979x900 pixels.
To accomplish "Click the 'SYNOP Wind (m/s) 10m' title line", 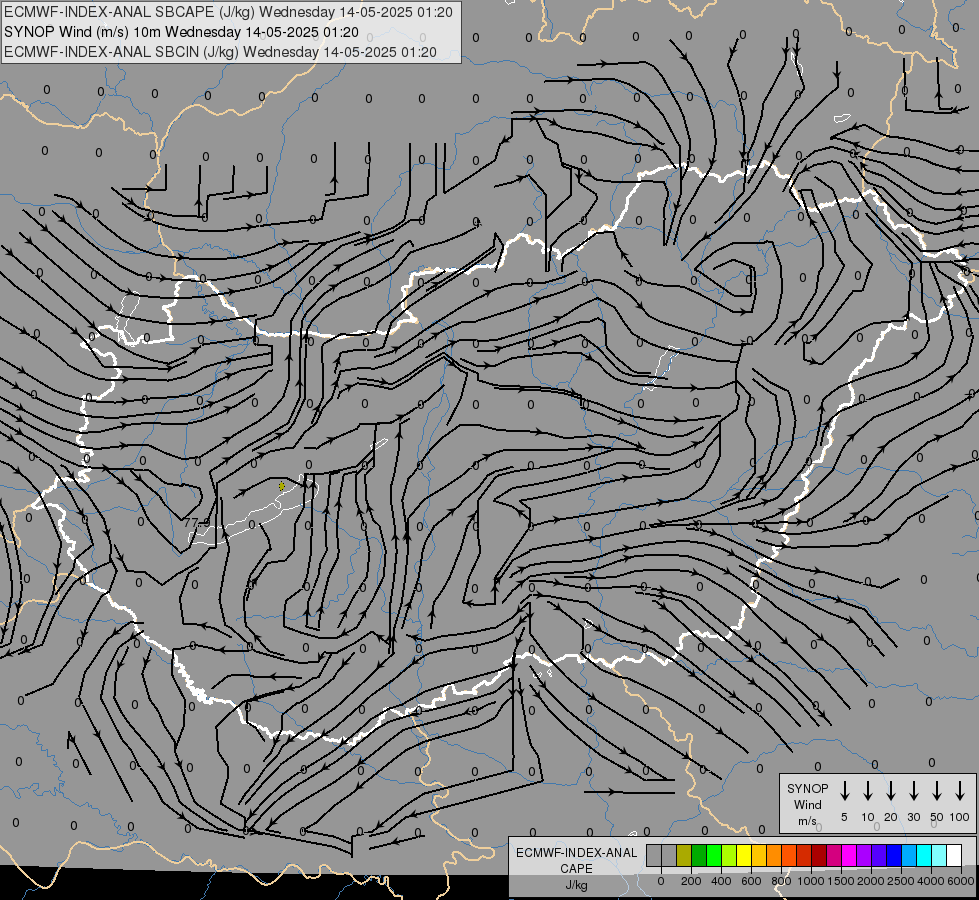I will (181, 32).
